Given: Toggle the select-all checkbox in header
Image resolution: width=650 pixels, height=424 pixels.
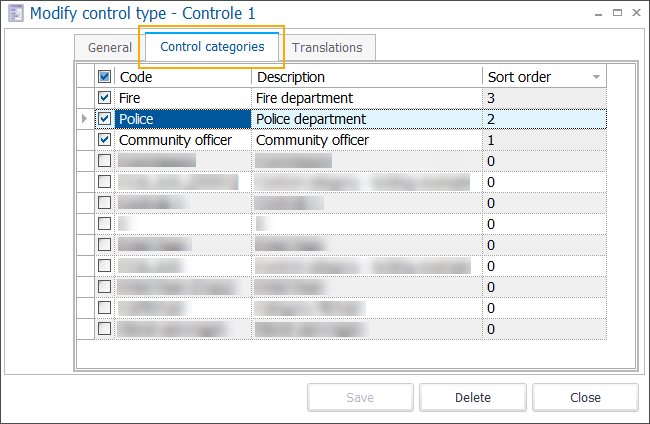Looking at the screenshot, I should 104,77.
